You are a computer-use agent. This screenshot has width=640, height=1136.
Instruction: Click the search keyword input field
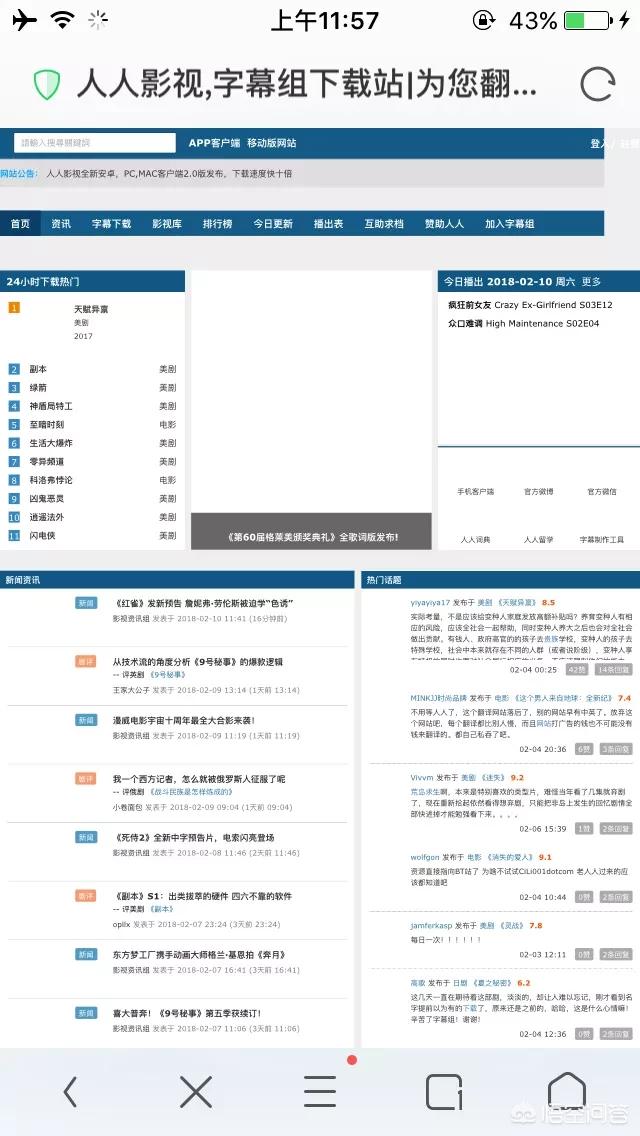coord(95,143)
